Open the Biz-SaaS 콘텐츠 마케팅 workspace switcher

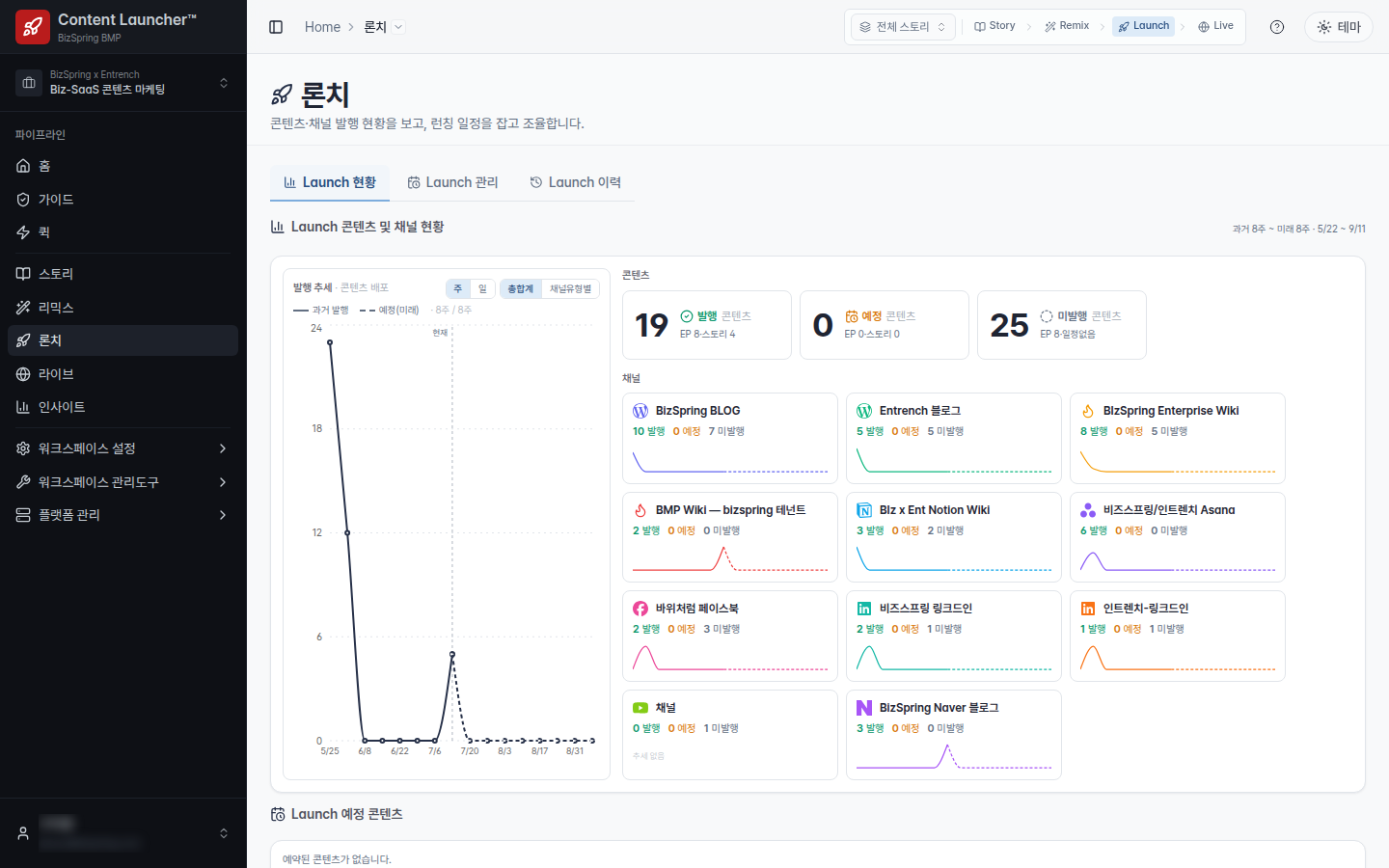123,82
